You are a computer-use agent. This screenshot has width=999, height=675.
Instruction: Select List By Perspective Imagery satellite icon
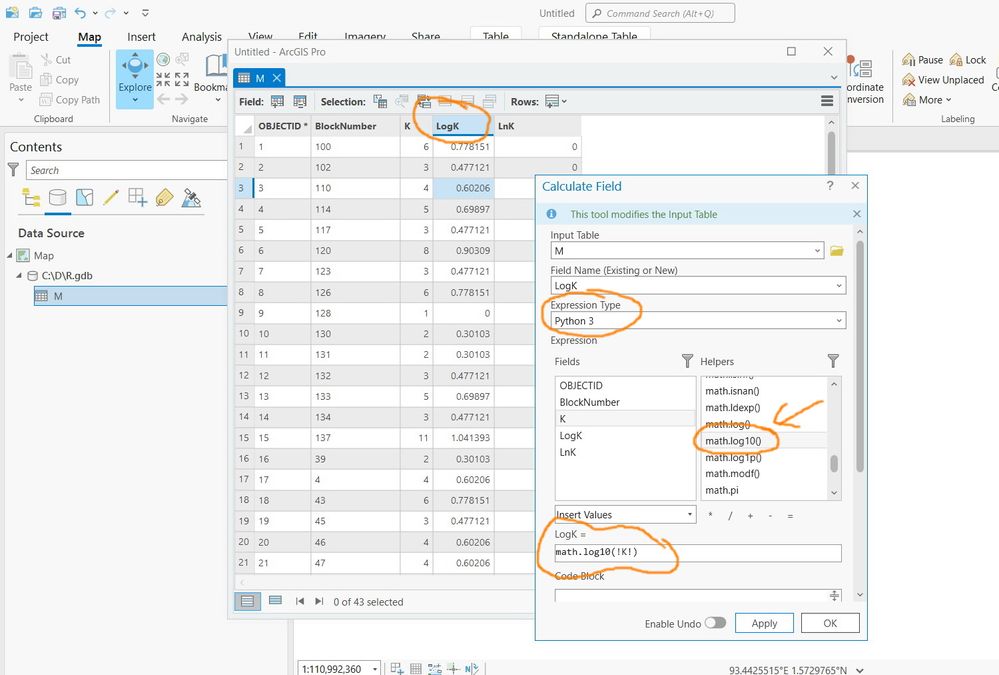tap(190, 198)
